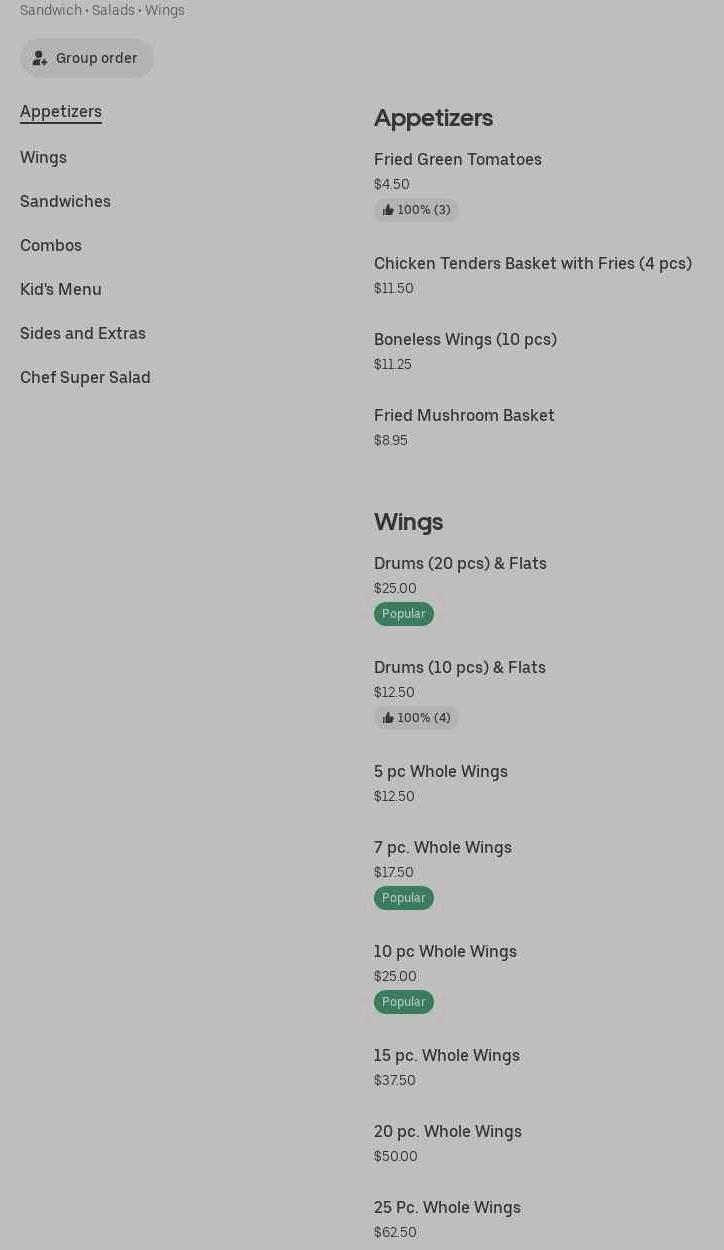The image size is (724, 1250).
Task: Navigate to Kid's Menu section
Action: (x=61, y=289)
